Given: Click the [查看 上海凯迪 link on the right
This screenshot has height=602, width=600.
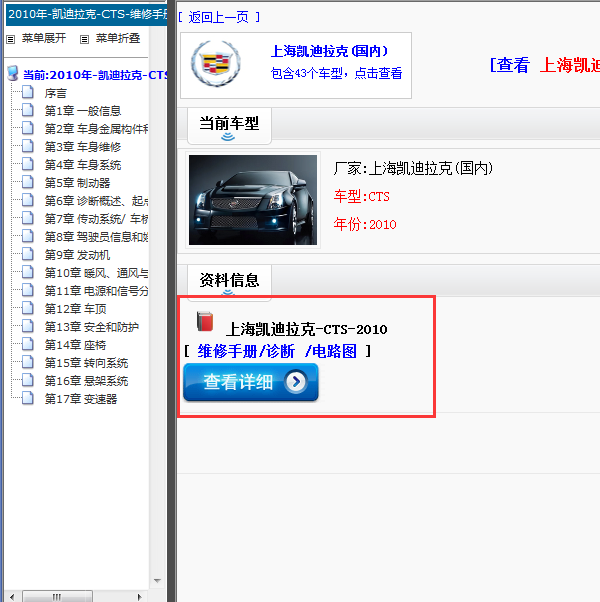Looking at the screenshot, I should click(545, 65).
